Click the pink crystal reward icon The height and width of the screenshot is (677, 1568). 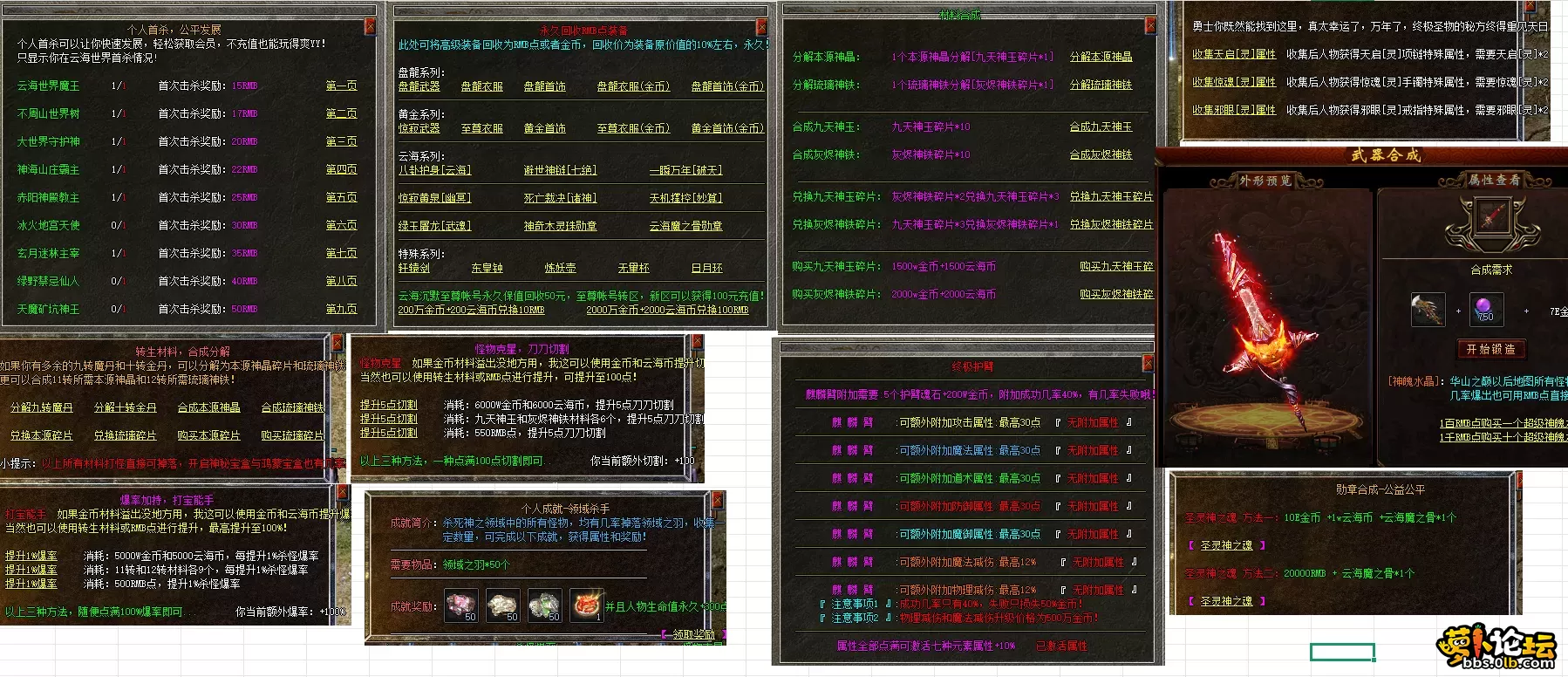tap(460, 605)
